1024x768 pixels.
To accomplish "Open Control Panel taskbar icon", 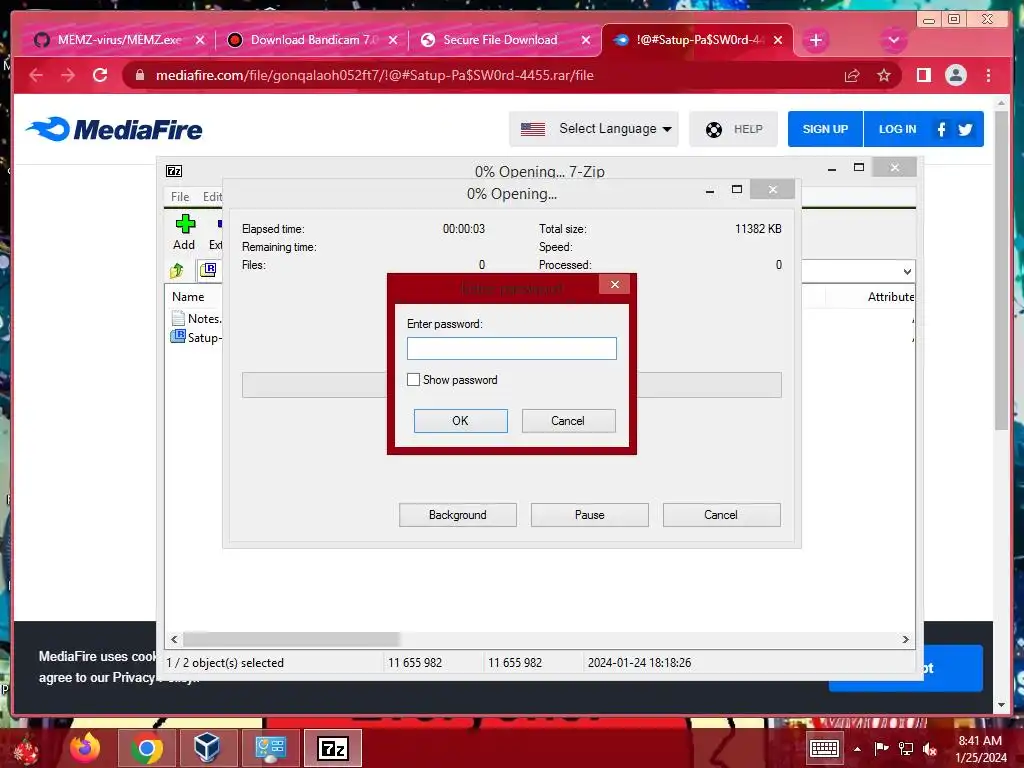I will pyautogui.click(x=270, y=748).
